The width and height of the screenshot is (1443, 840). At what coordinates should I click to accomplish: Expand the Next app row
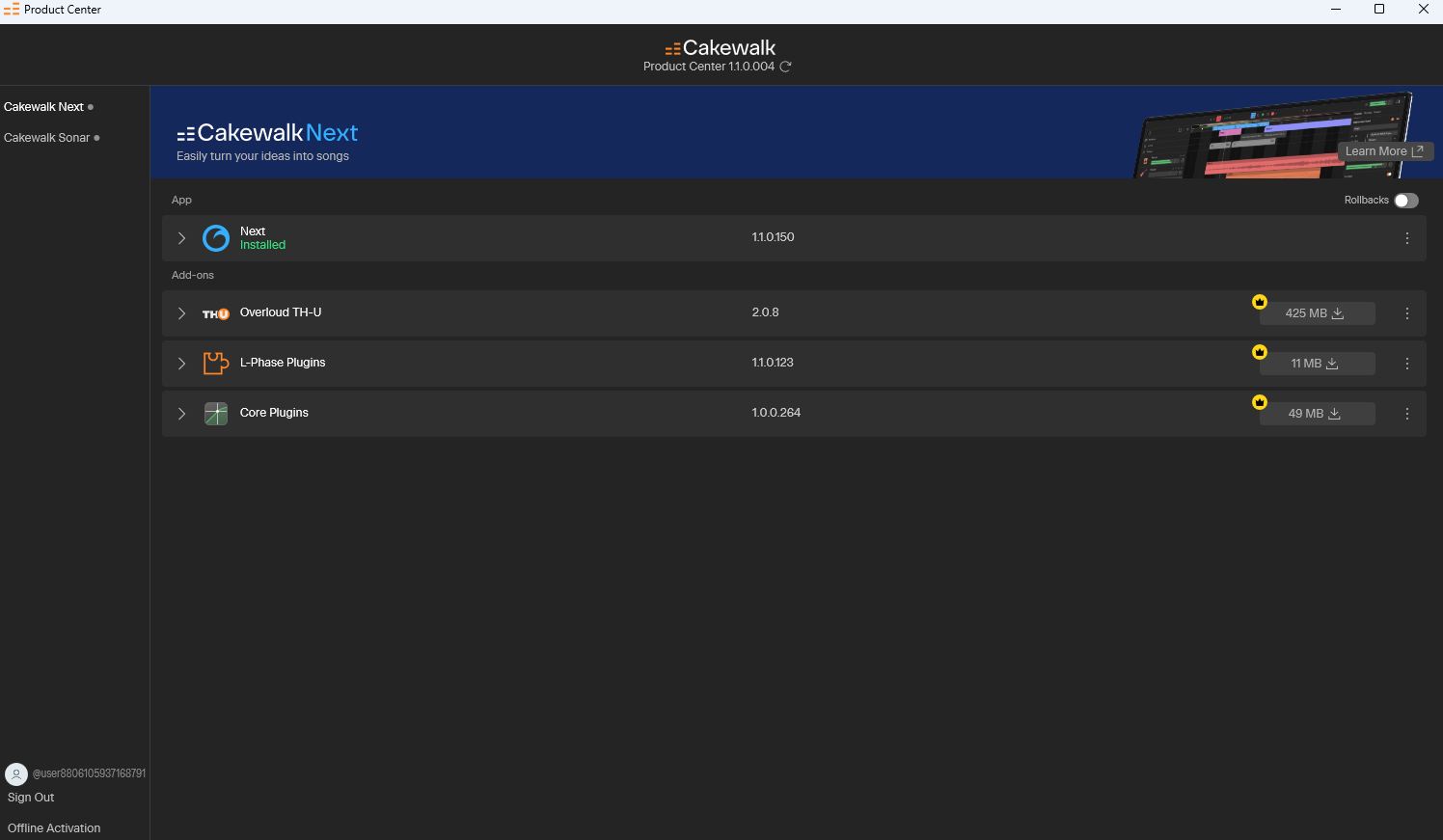181,238
